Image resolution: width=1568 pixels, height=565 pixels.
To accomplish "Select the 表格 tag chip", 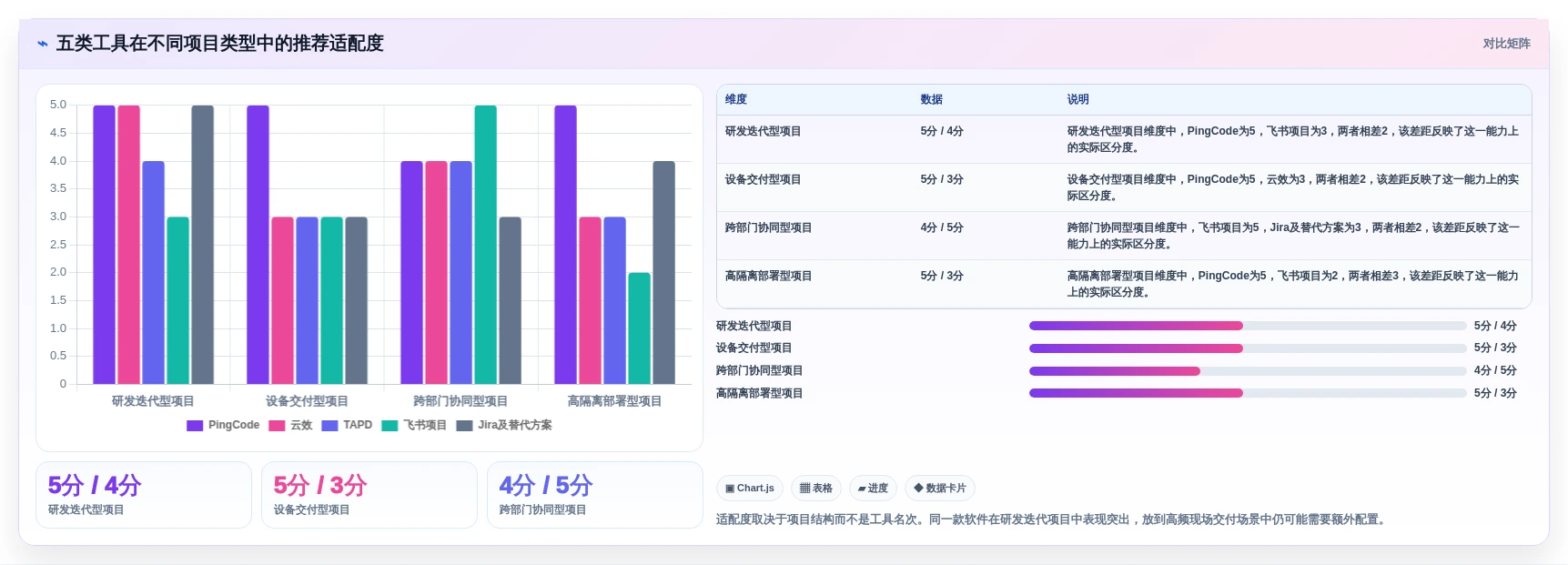I will click(816, 489).
